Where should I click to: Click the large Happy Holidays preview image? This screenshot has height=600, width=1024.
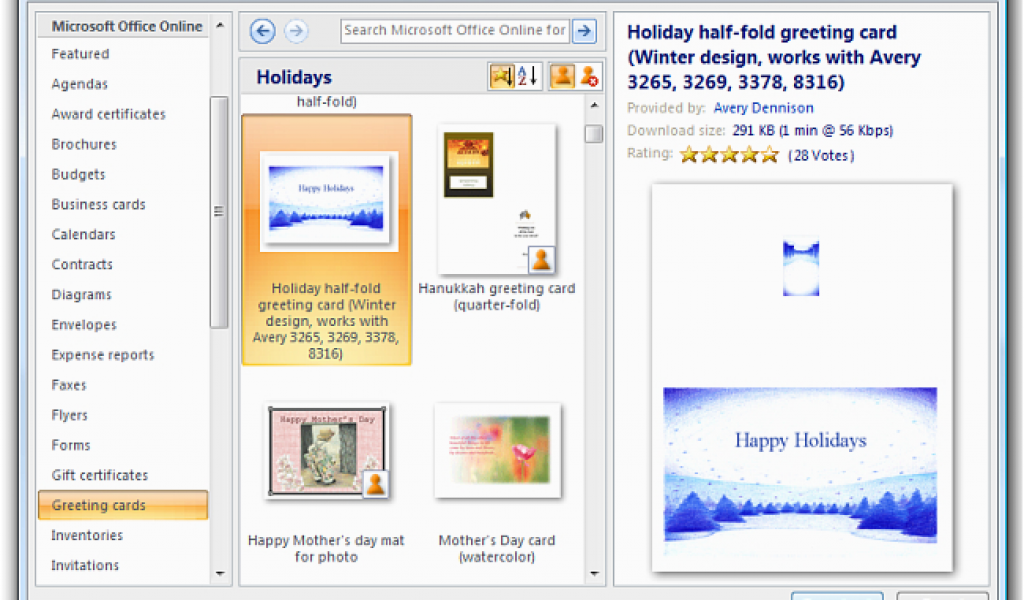click(800, 465)
